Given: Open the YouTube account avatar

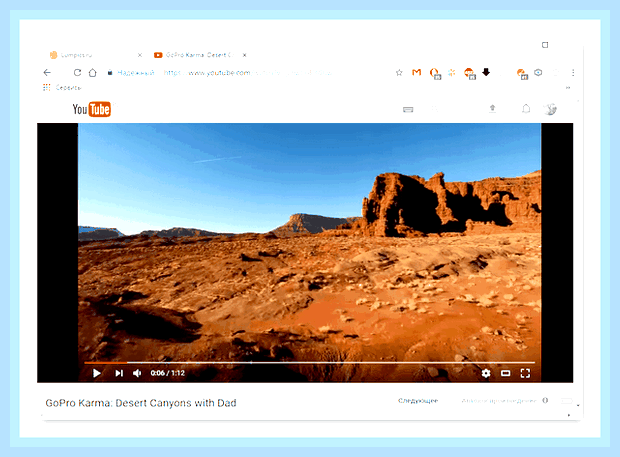Looking at the screenshot, I should coord(550,109).
